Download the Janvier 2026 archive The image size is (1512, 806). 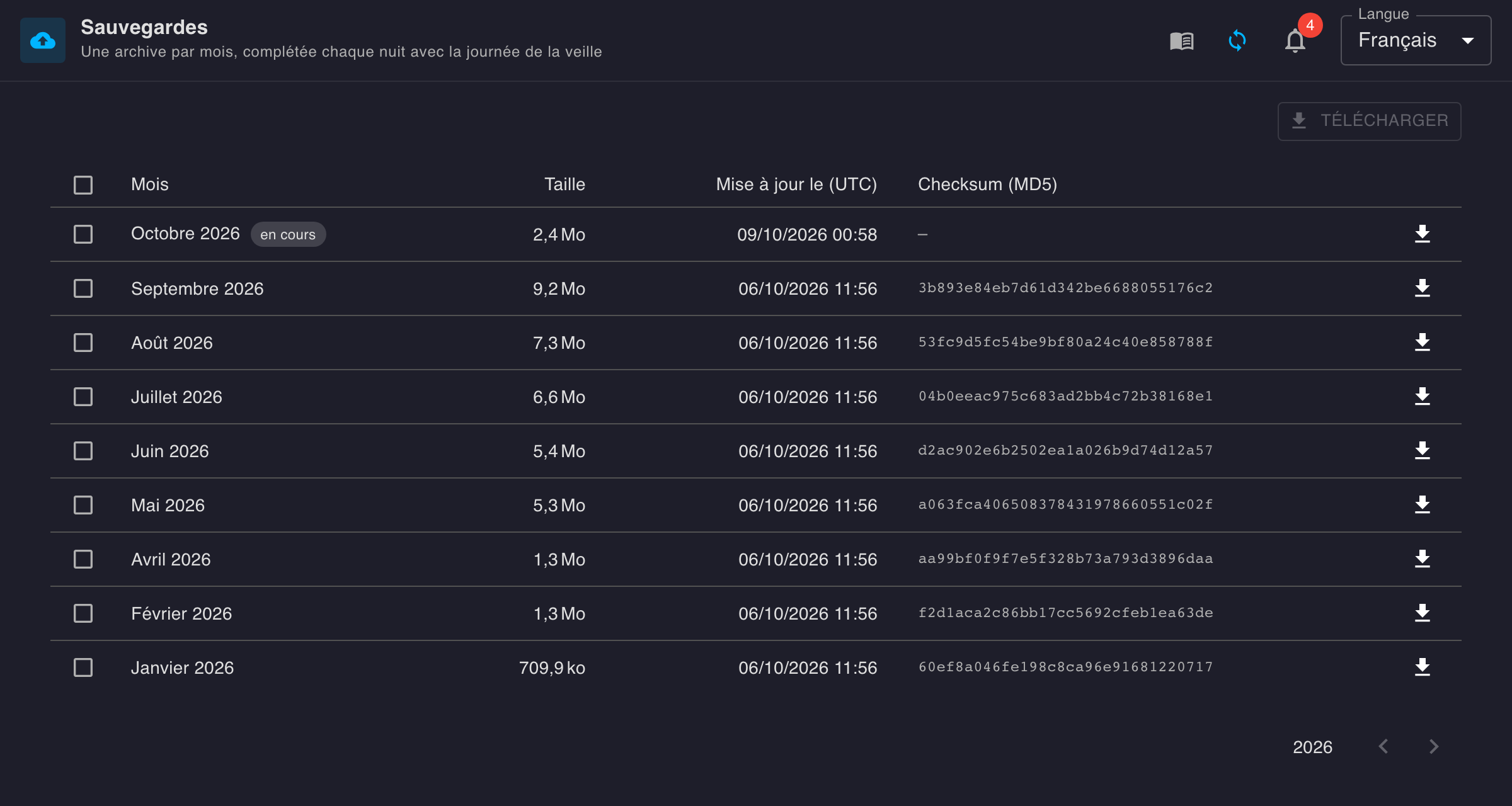click(x=1422, y=667)
